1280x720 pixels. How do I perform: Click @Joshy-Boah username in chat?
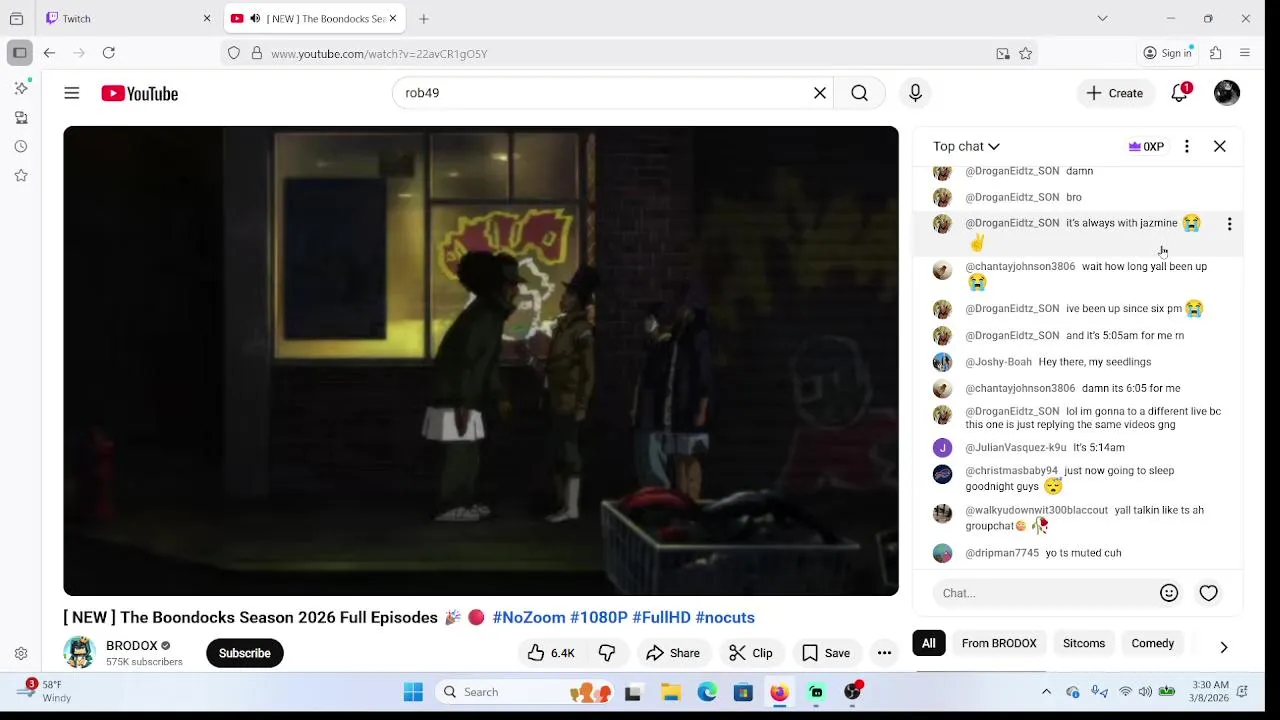click(x=998, y=362)
